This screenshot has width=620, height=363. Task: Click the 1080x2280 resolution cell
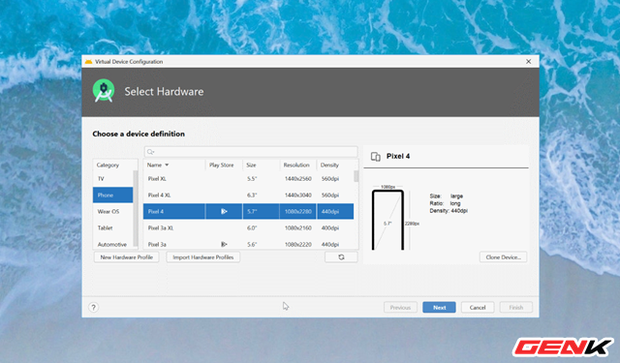(298, 212)
